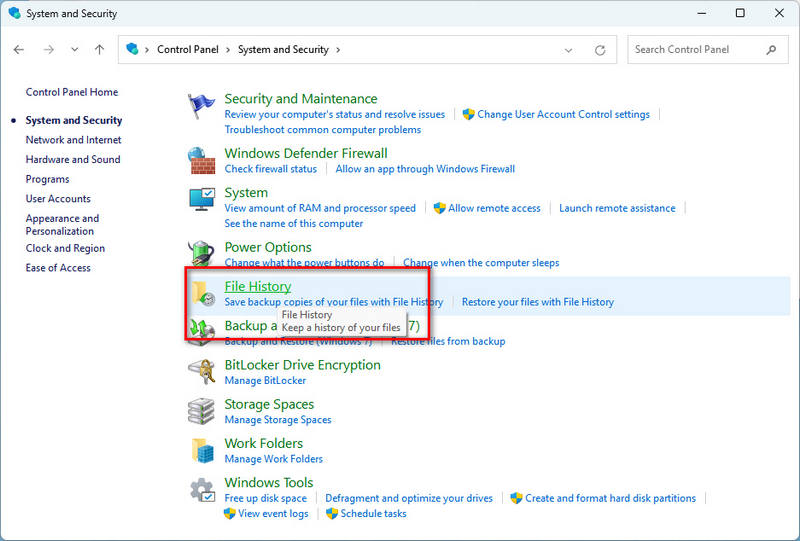See the name of this computer
The image size is (800, 541).
point(293,224)
